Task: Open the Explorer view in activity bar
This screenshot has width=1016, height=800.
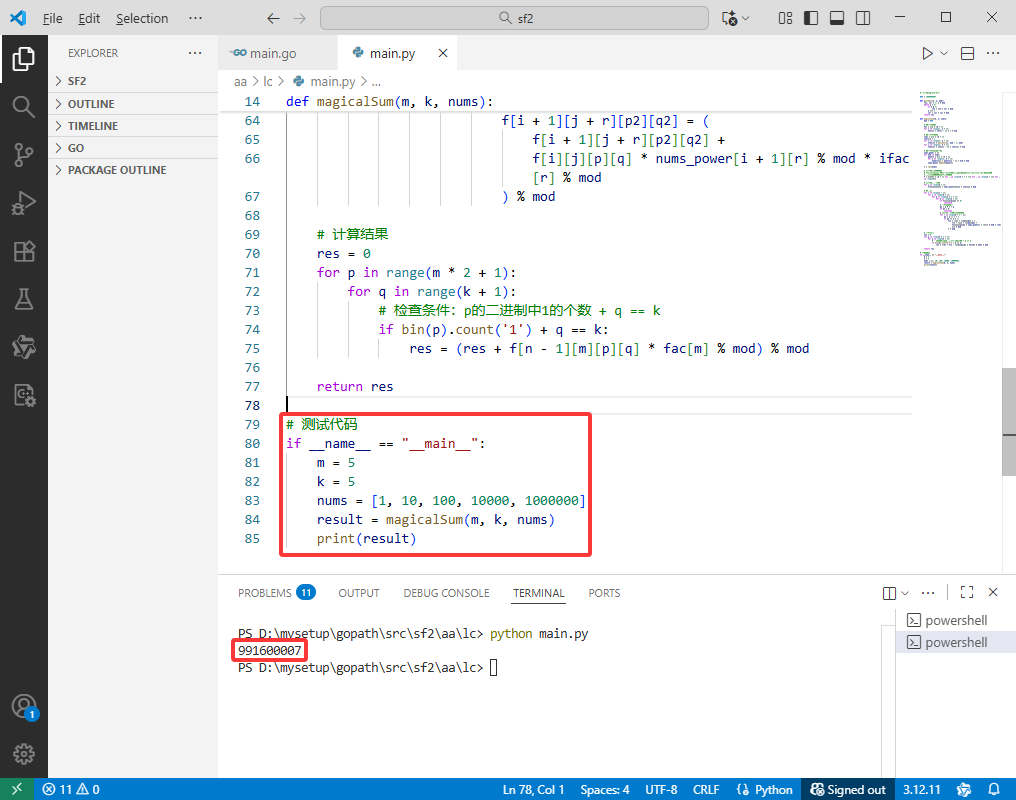Action: point(24,59)
